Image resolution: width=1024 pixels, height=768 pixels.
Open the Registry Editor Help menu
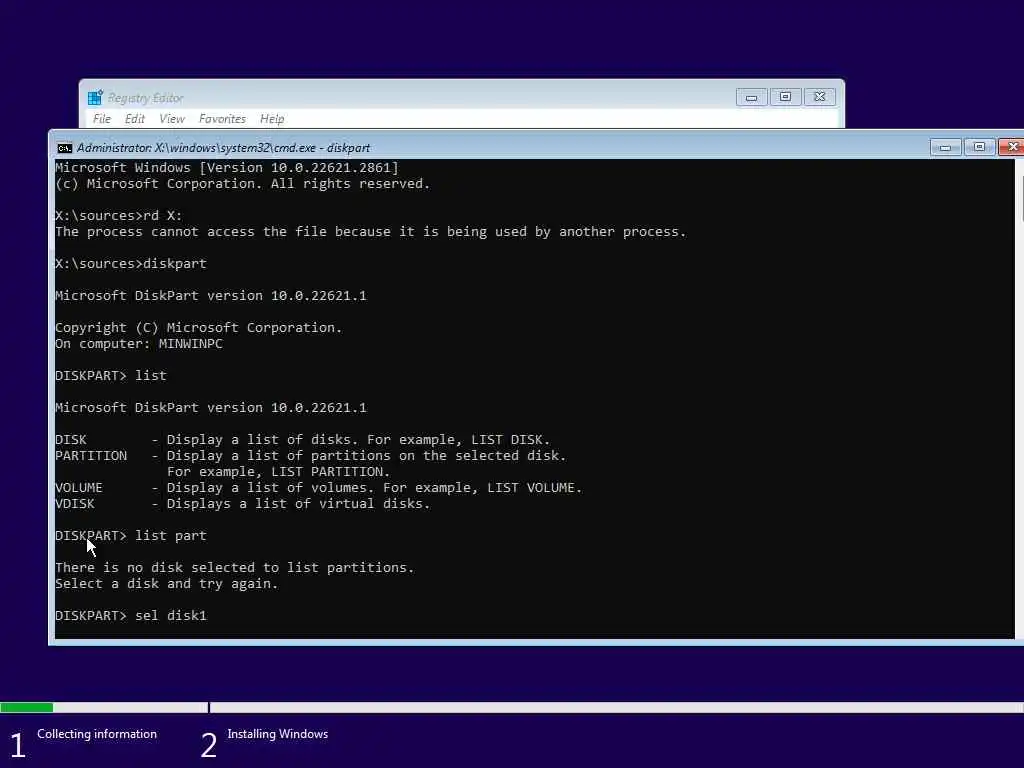(x=272, y=119)
